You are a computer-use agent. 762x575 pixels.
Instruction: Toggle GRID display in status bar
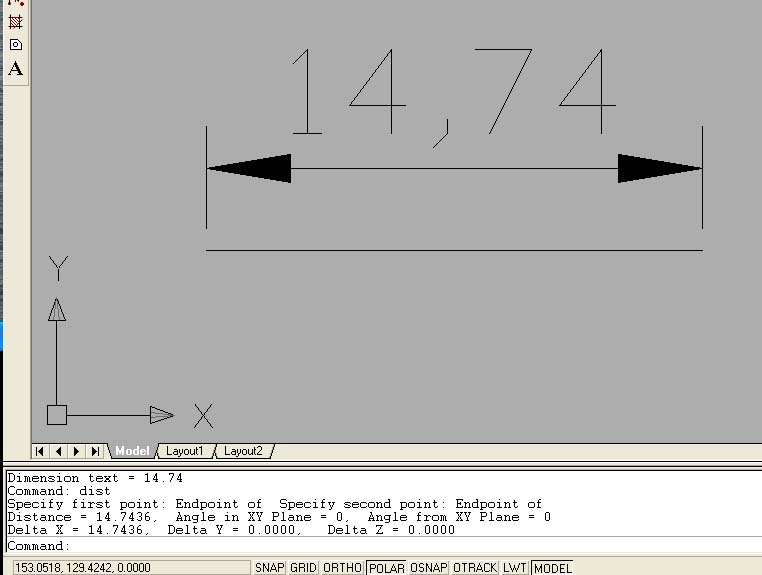(303, 568)
